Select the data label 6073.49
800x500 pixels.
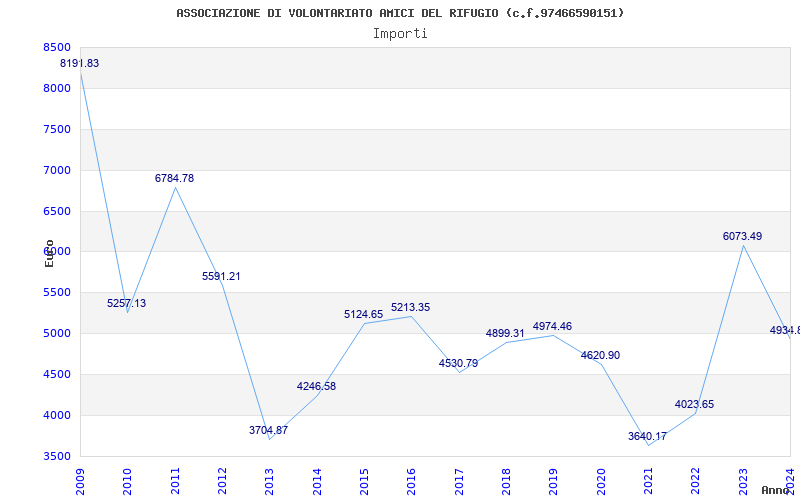point(742,236)
